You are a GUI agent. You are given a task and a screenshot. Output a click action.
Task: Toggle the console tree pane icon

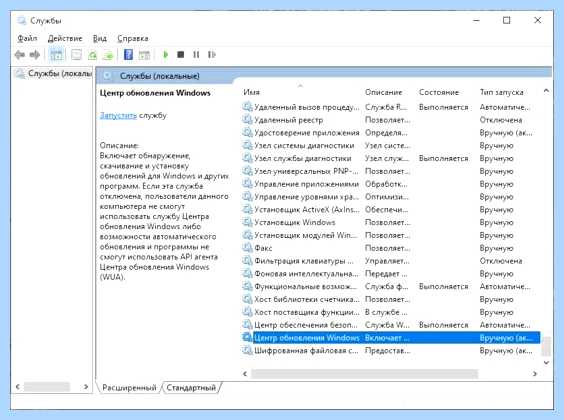(x=56, y=55)
